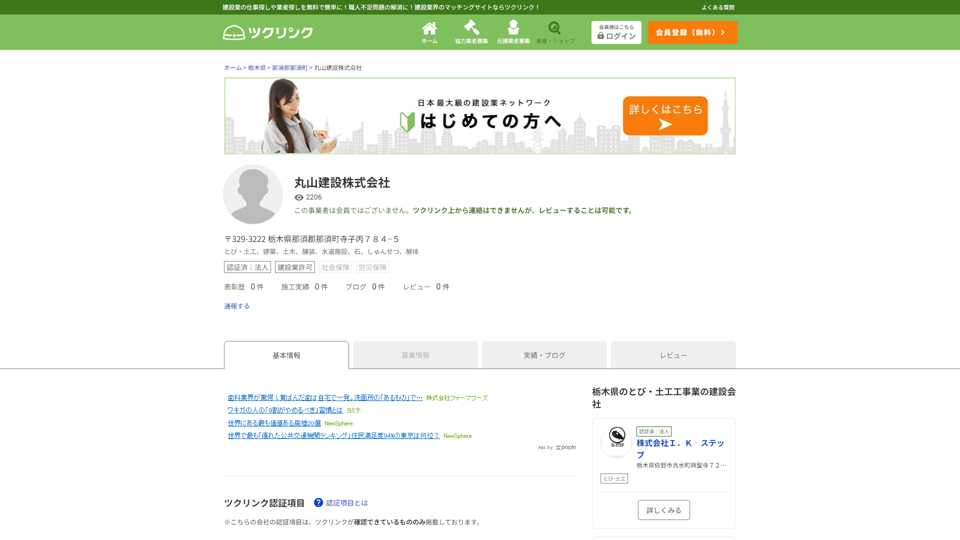Click 株式会社Ｉ．Ｋ ステップ company logo
The image size is (960, 540).
(x=616, y=440)
